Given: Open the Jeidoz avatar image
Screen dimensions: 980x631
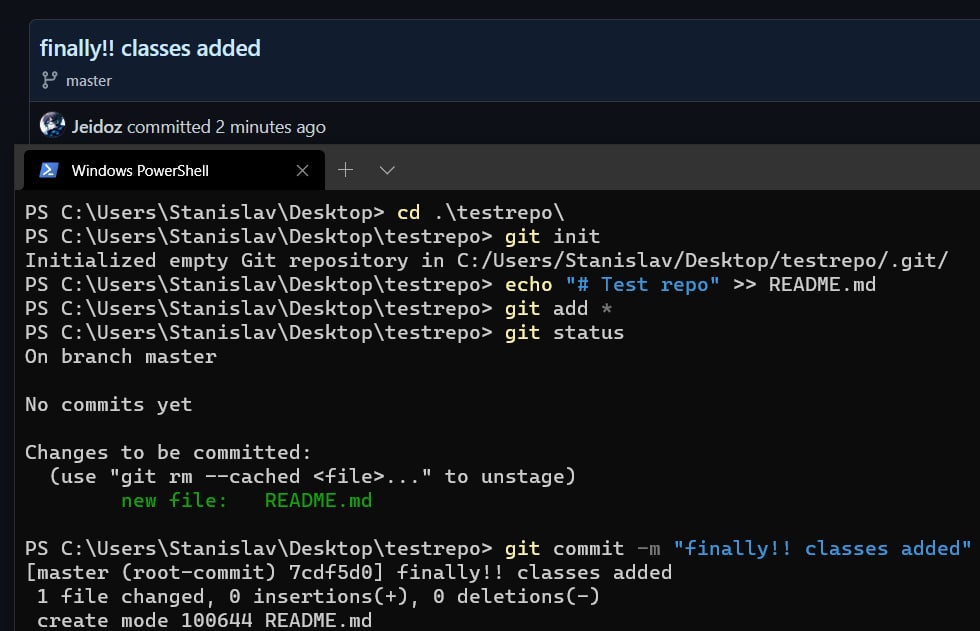Looking at the screenshot, I should [52, 124].
